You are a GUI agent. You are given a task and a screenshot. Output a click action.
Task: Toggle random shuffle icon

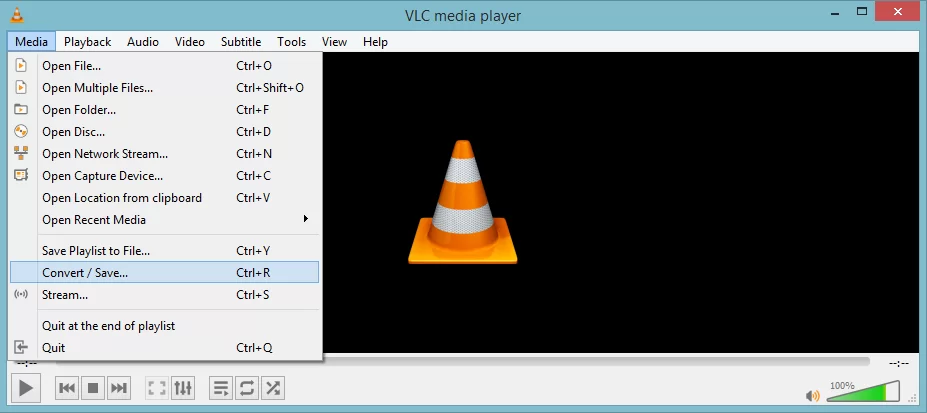[x=273, y=388]
